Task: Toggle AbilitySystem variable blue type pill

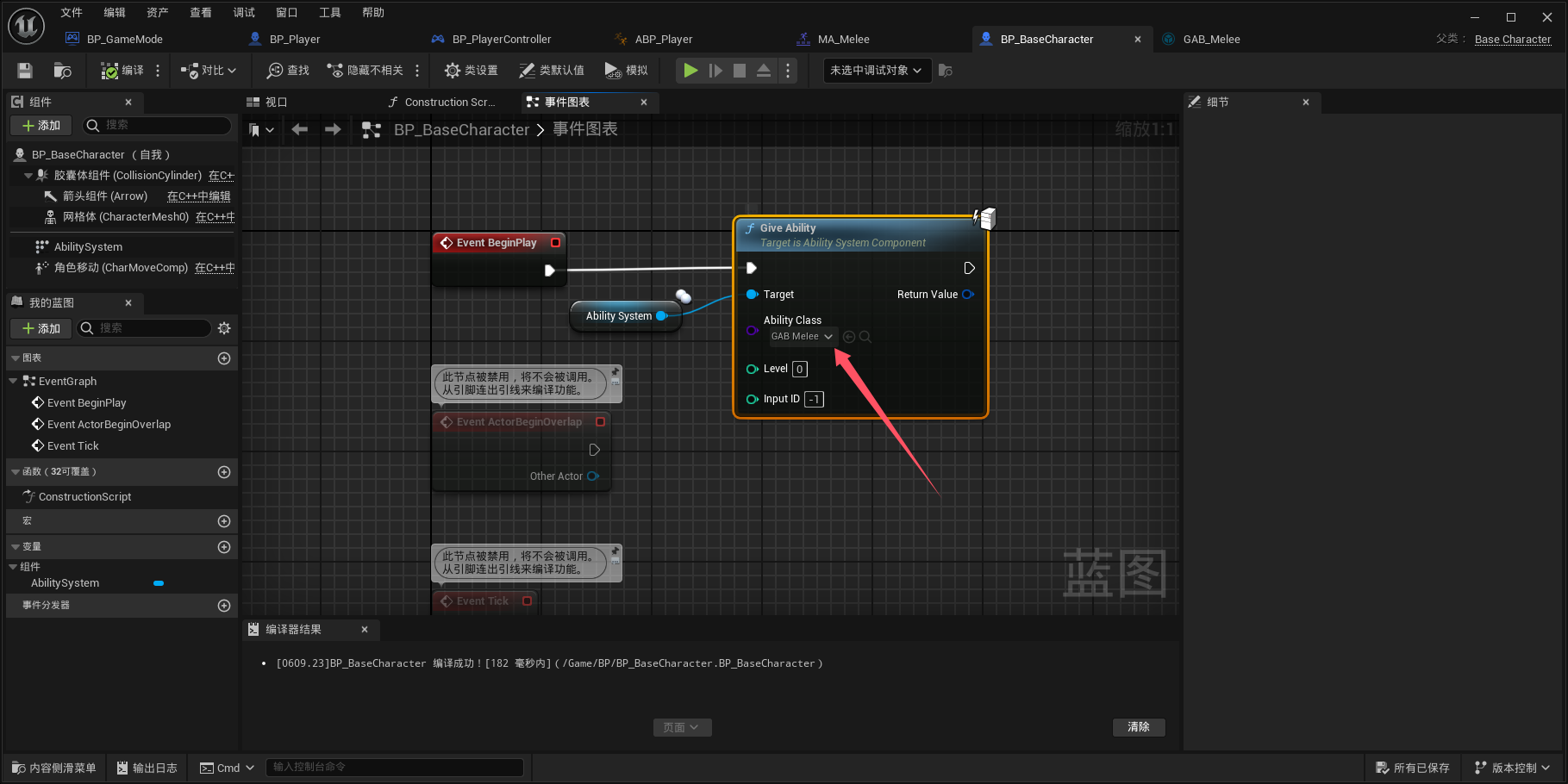Action: (x=159, y=583)
